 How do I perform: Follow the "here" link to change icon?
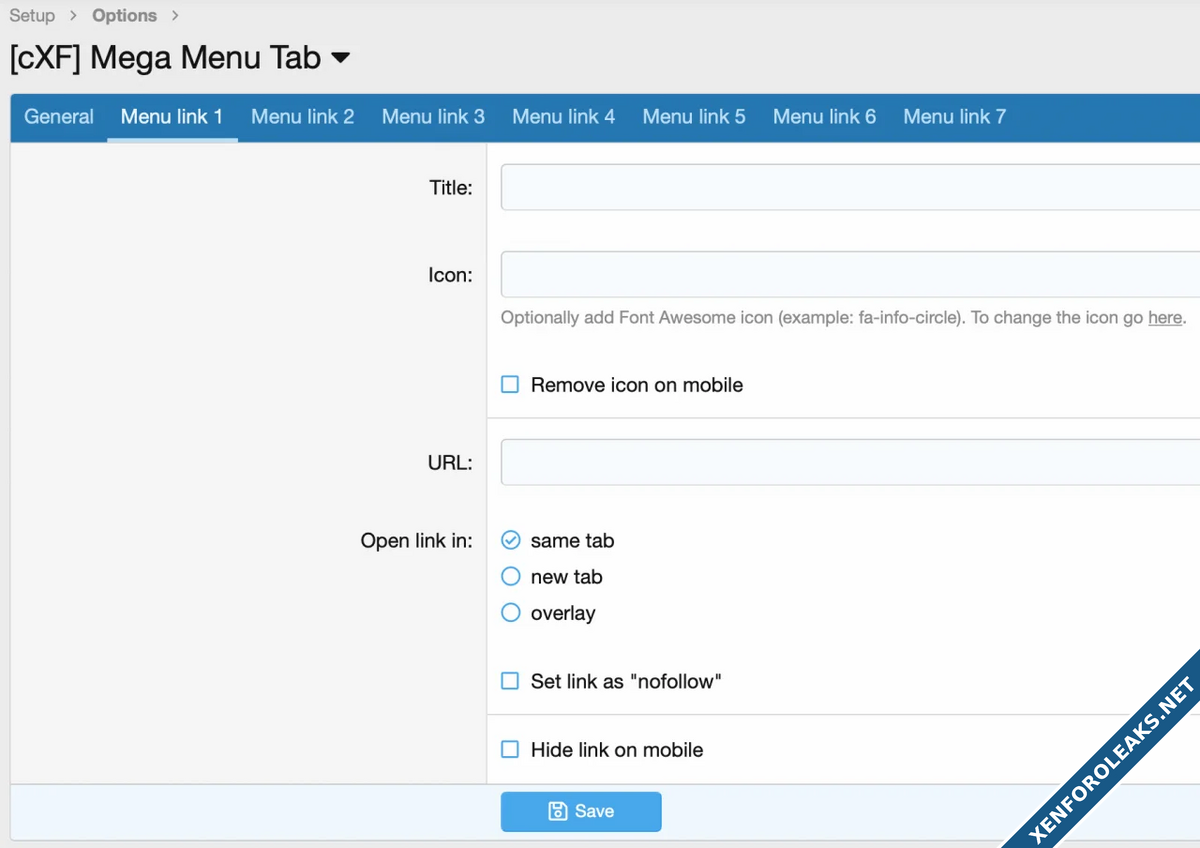[1165, 318]
